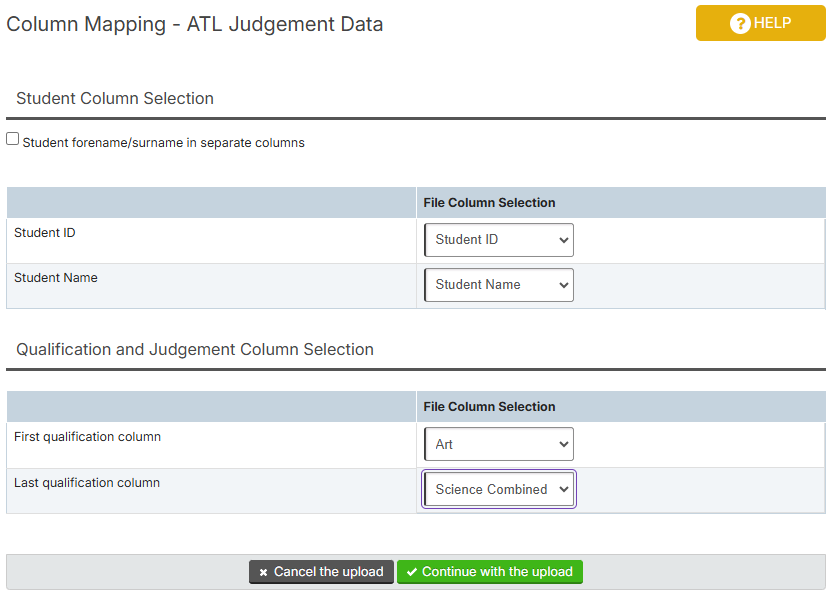Select the Student ID row label
Screen dimensions: 830x597
(45, 233)
